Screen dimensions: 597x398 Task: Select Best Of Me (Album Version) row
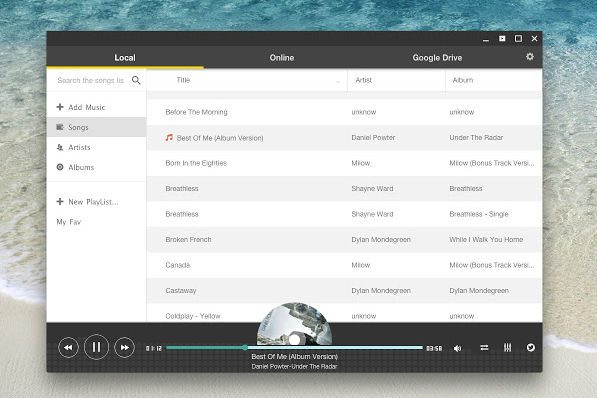tap(344, 137)
